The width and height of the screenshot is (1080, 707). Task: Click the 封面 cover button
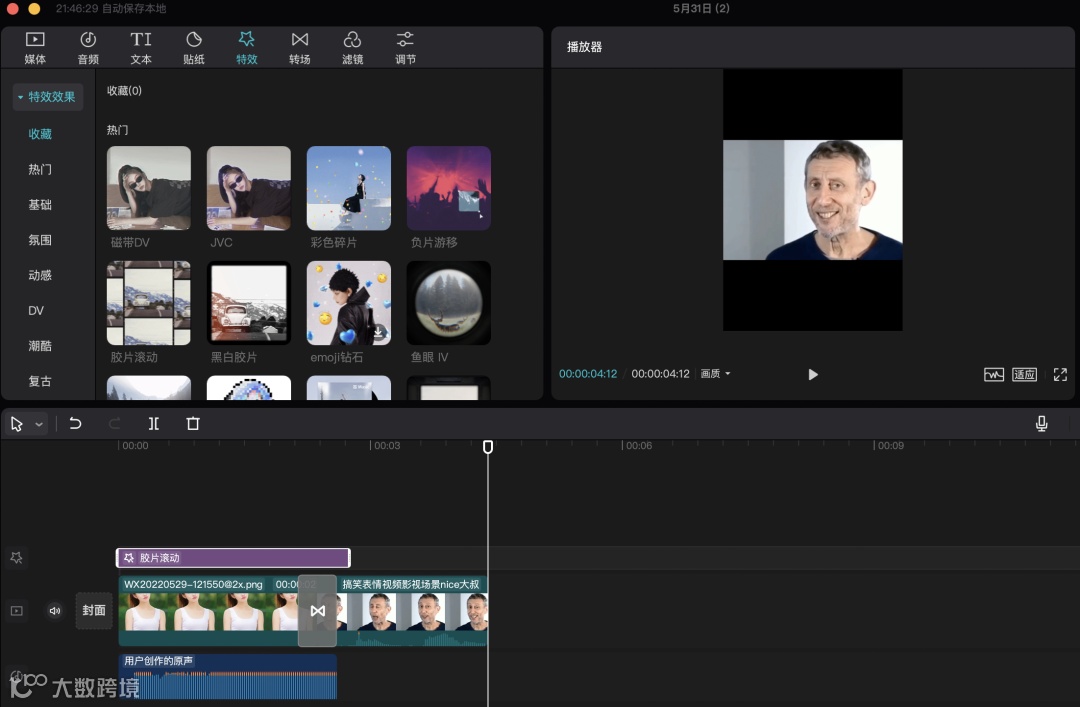click(x=94, y=611)
